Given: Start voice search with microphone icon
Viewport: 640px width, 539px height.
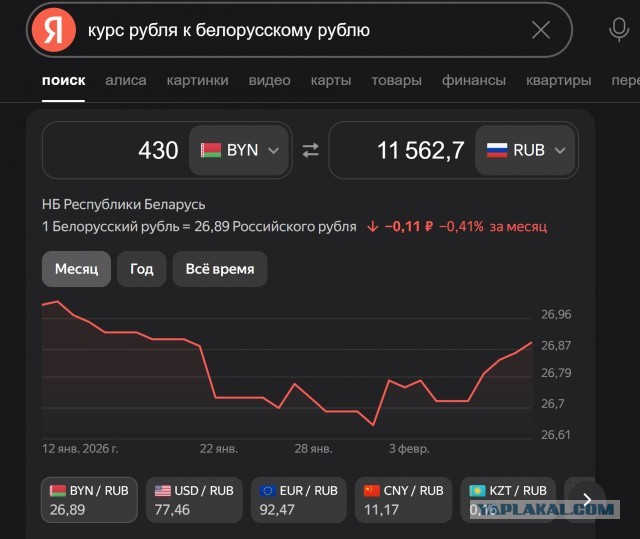Looking at the screenshot, I should (x=619, y=30).
